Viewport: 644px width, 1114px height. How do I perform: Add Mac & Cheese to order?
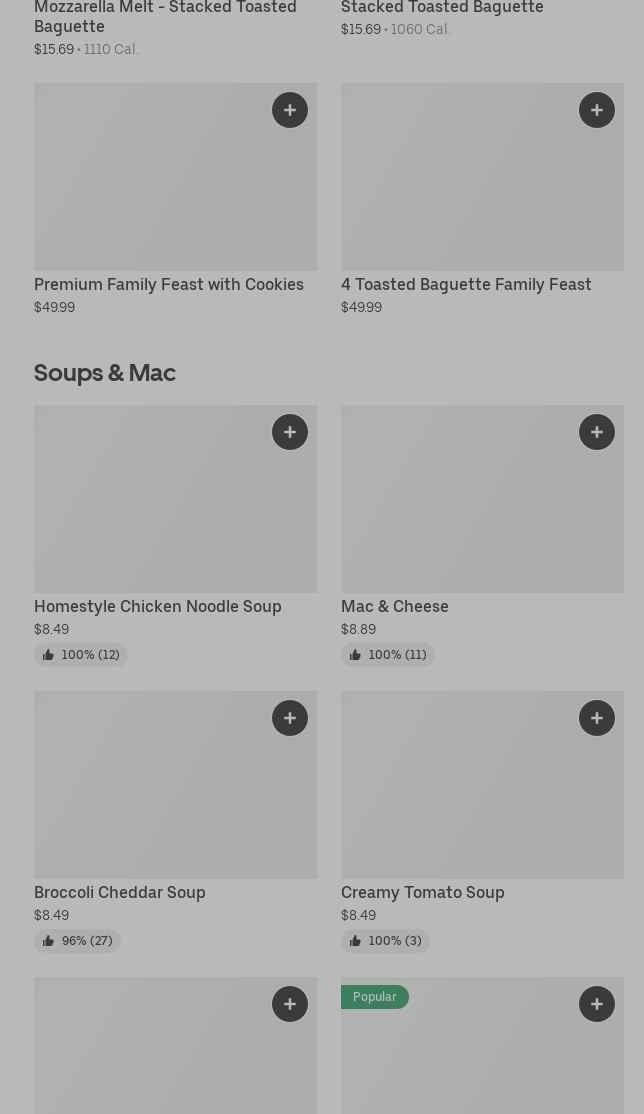(x=597, y=432)
